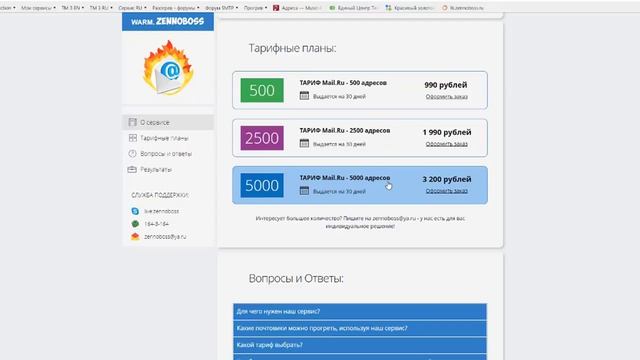Viewport: 640px width, 360px height.
Task: Click the WARM. ZENNOBOSS header banner
Action: 168,22
